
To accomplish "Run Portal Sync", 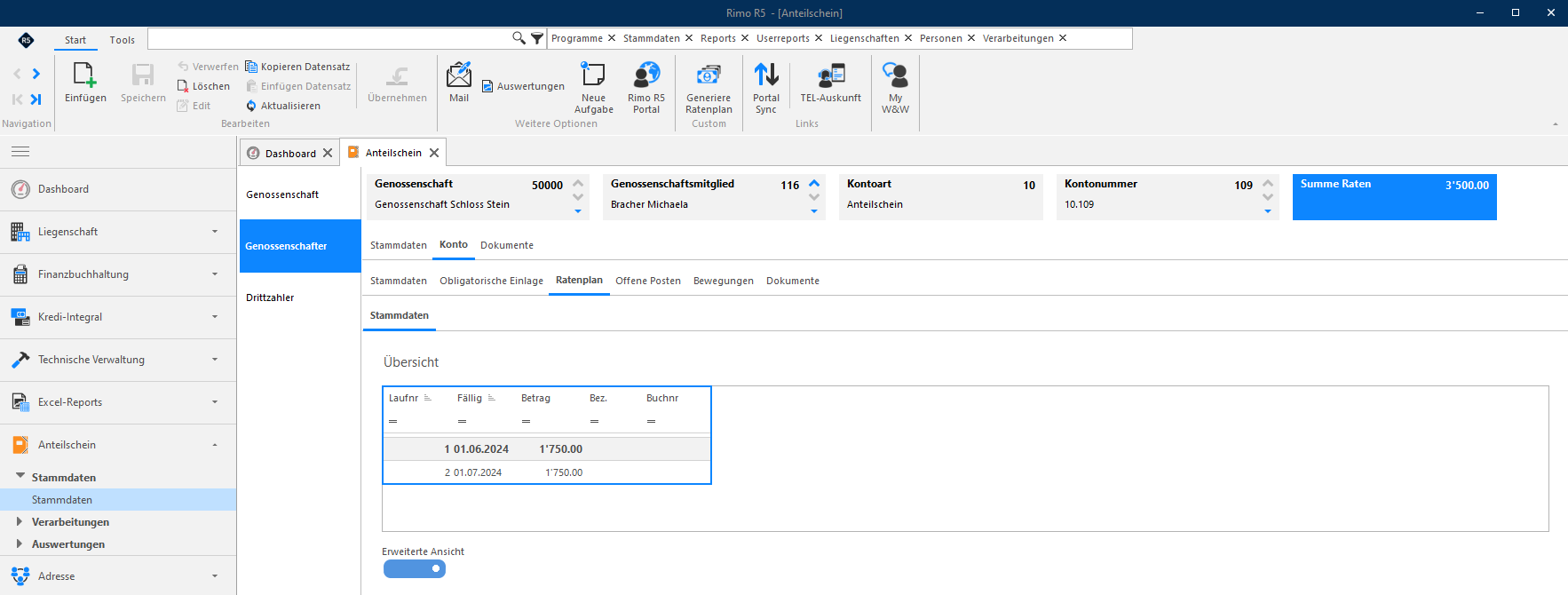I will pyautogui.click(x=766, y=75).
